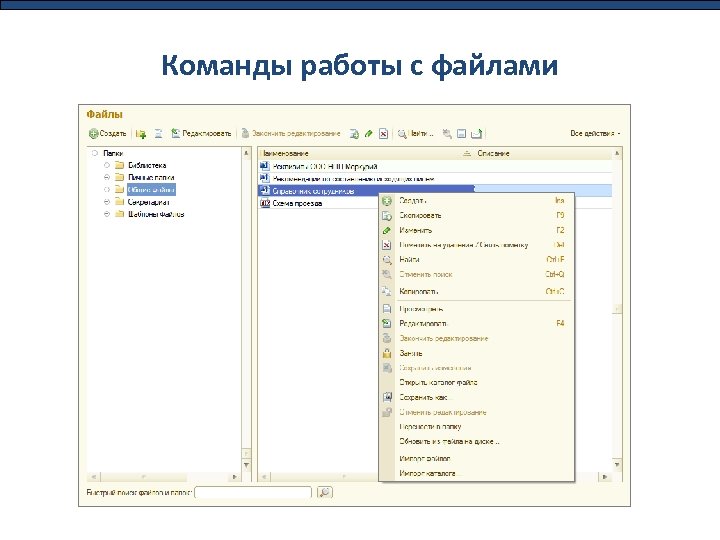
Task: Click the folder tree scrollbar down arrow
Action: (246, 466)
